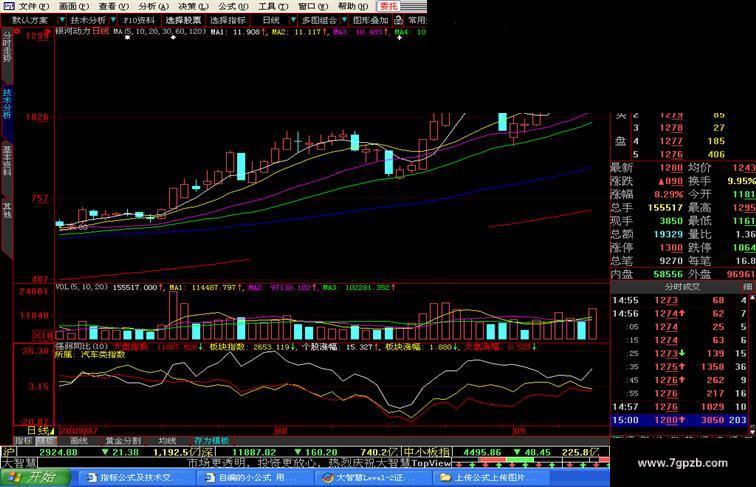756x487 pixels.
Task: Click the 分时成交 panel header
Action: tap(682, 287)
